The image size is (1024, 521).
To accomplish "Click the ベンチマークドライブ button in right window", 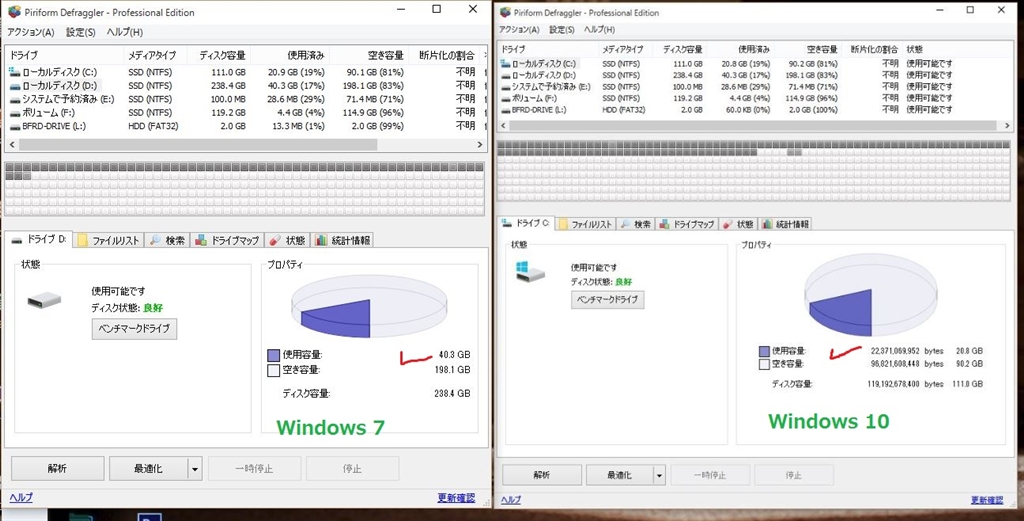I will [x=607, y=300].
